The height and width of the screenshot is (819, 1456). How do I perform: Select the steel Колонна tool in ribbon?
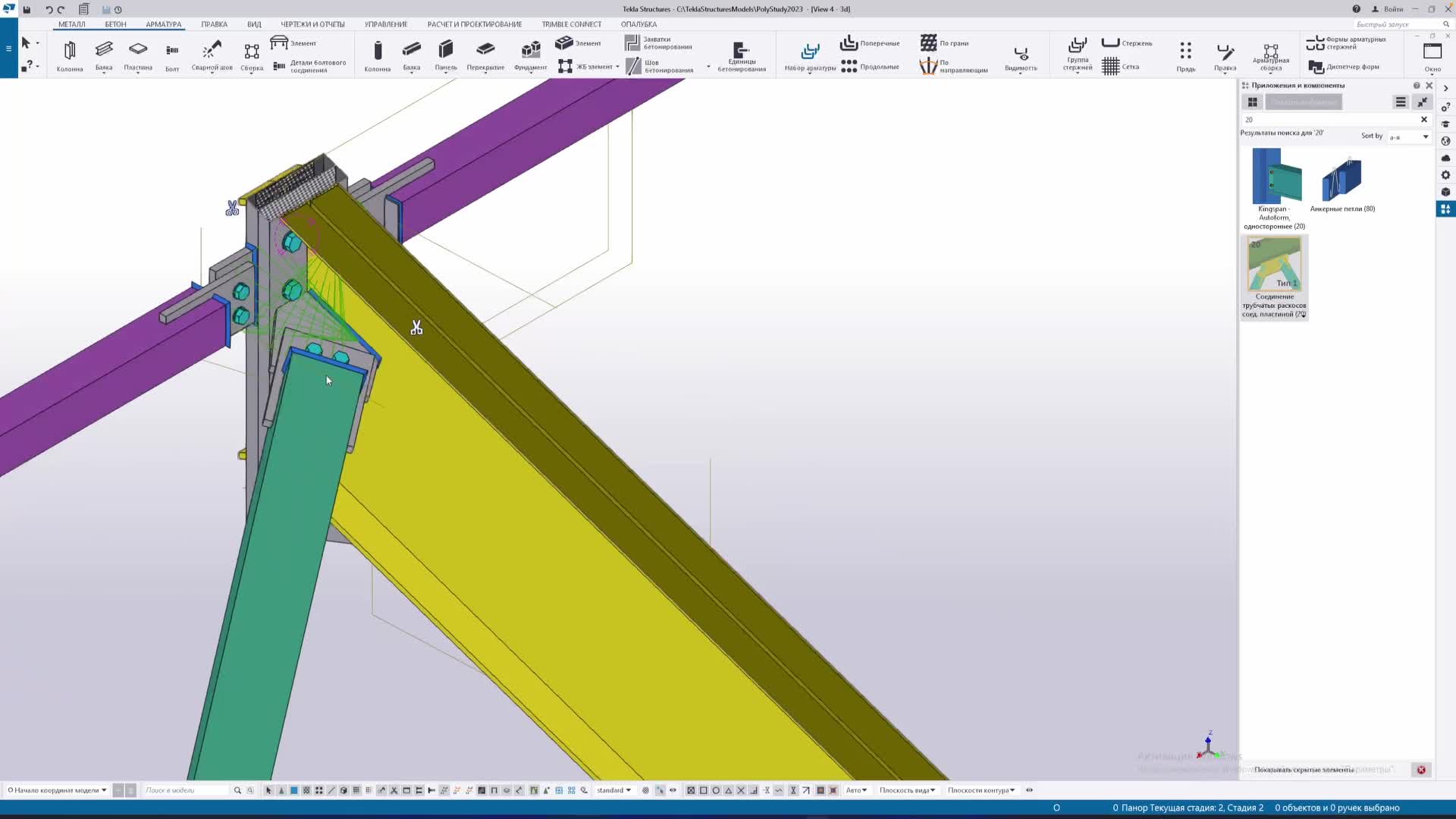click(x=70, y=56)
